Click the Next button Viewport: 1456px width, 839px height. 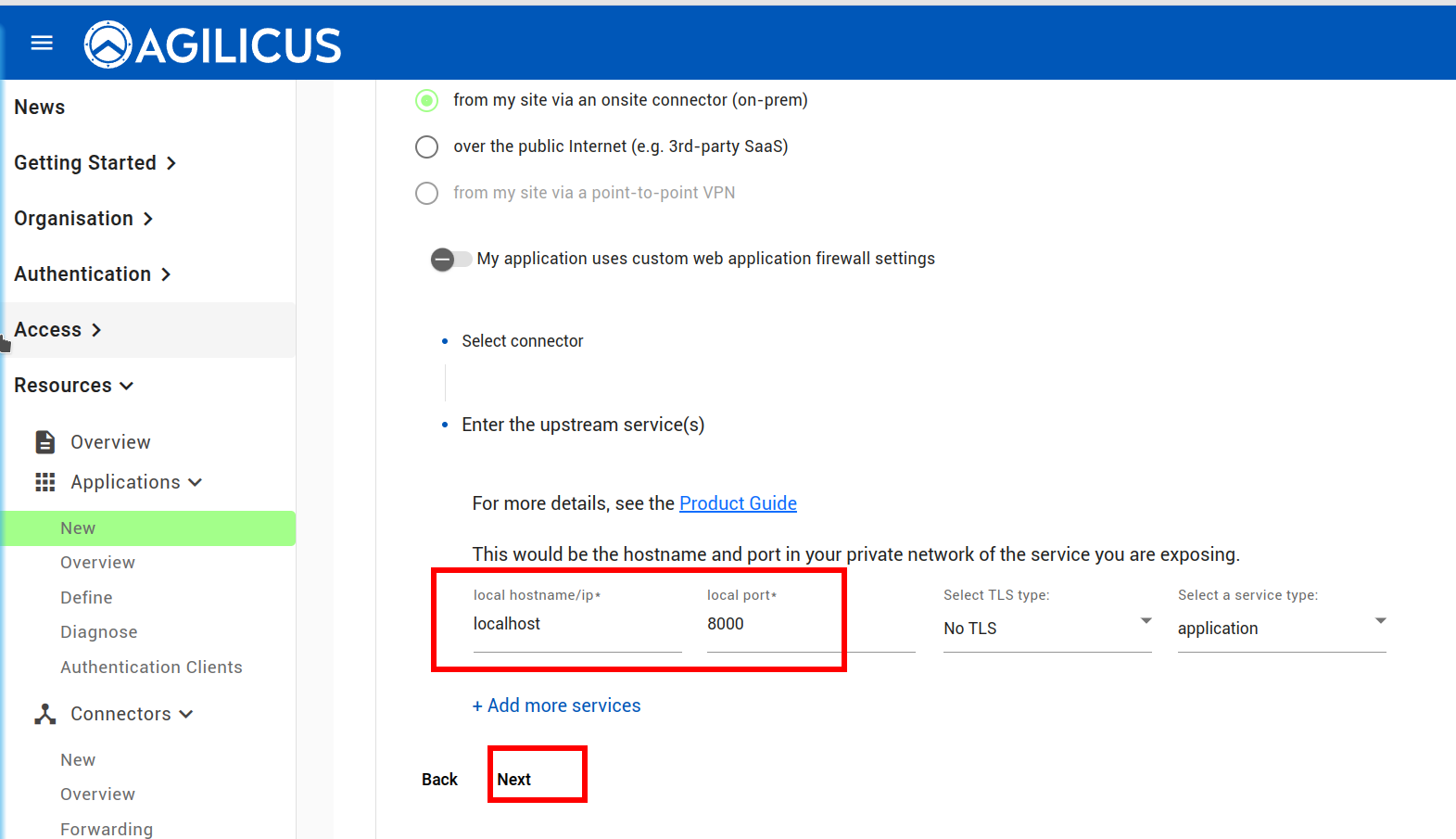click(x=514, y=780)
